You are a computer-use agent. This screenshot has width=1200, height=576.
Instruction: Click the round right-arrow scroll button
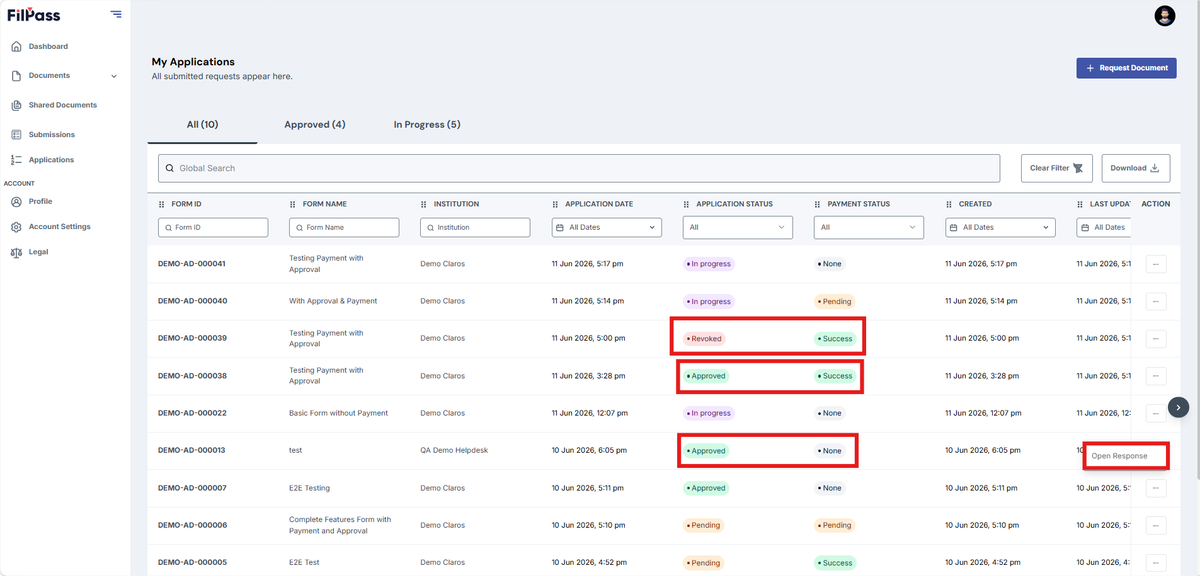(x=1179, y=407)
